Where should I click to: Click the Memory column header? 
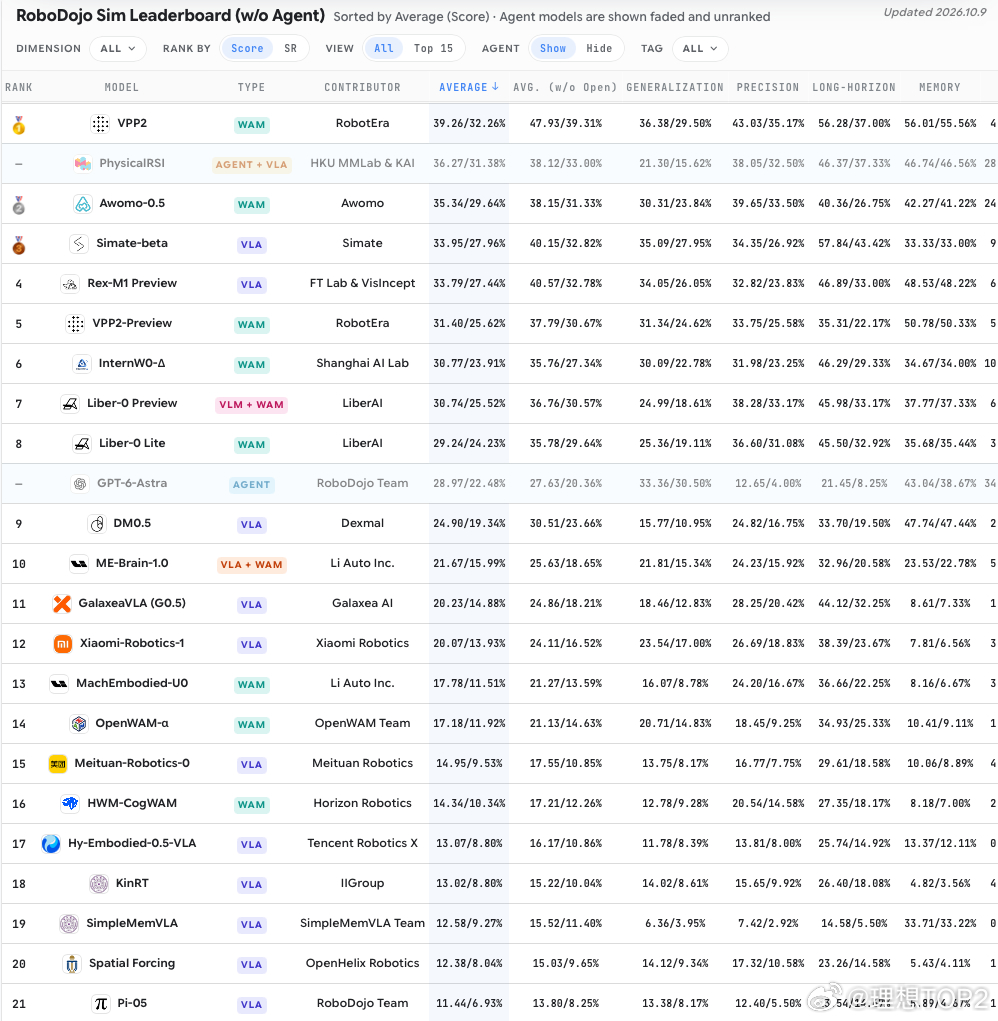[940, 87]
